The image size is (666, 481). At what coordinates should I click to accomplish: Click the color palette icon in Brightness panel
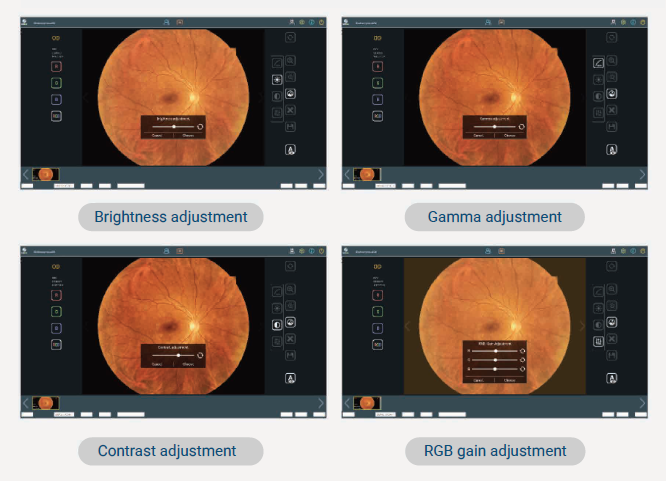point(291,93)
